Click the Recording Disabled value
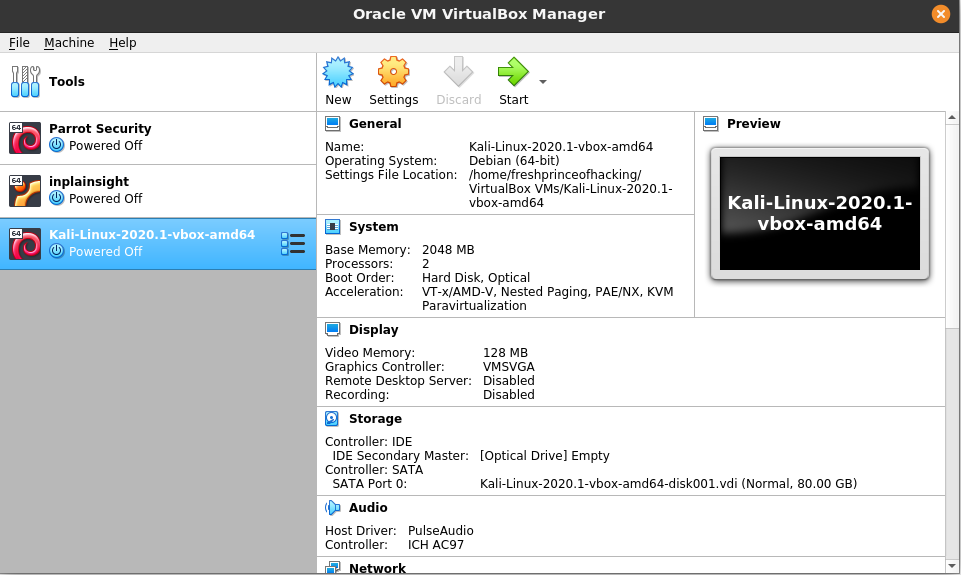The height and width of the screenshot is (575, 961). pos(509,395)
